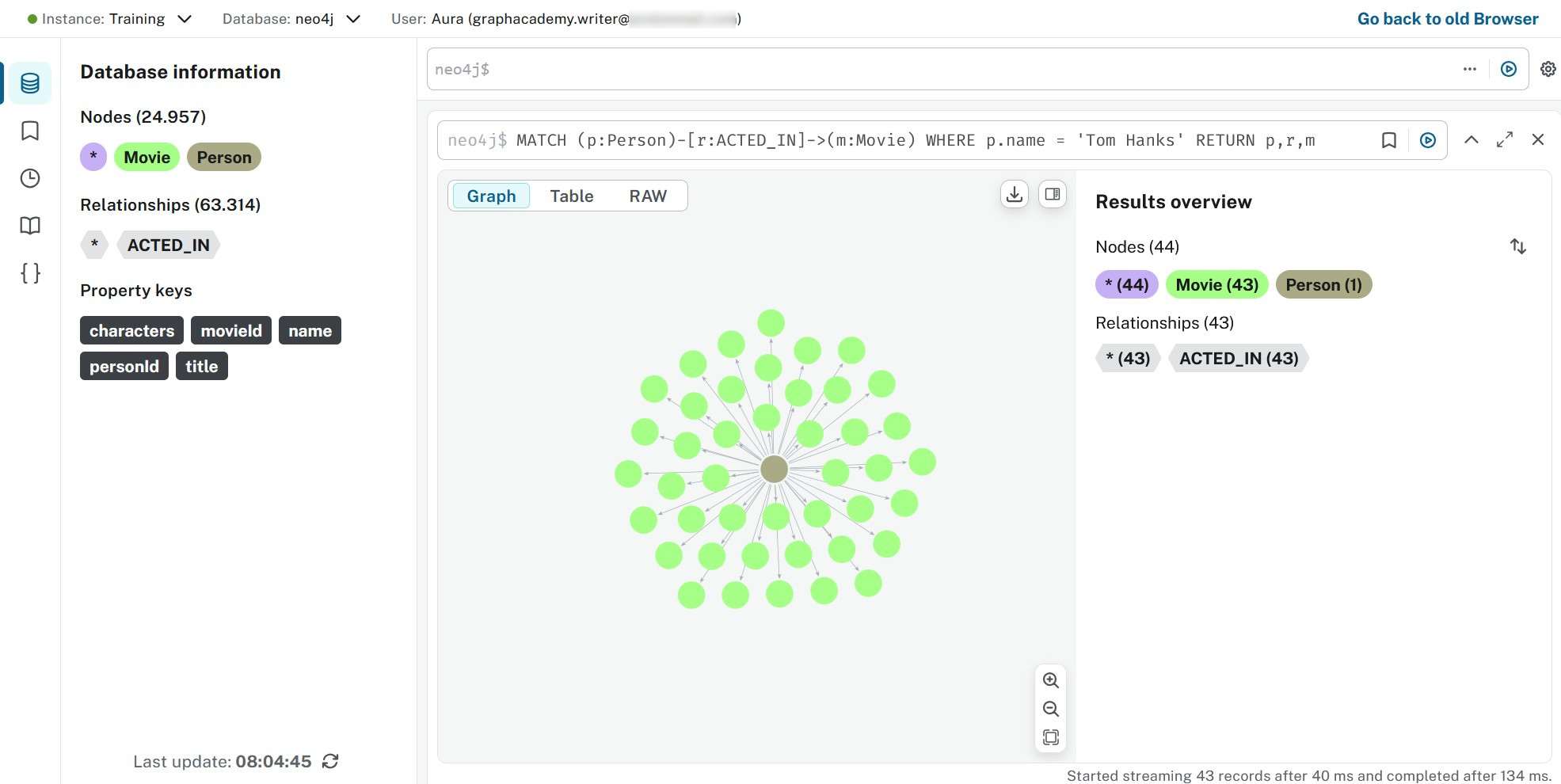Expand result frame to fullscreen
The image size is (1561, 784).
tap(1505, 139)
